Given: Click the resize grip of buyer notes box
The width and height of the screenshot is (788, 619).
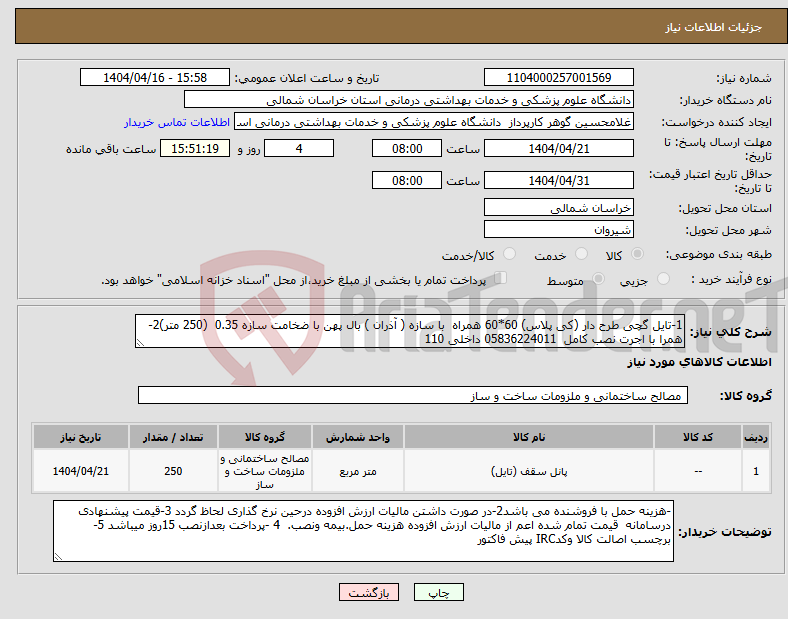Looking at the screenshot, I should click(x=58, y=557).
